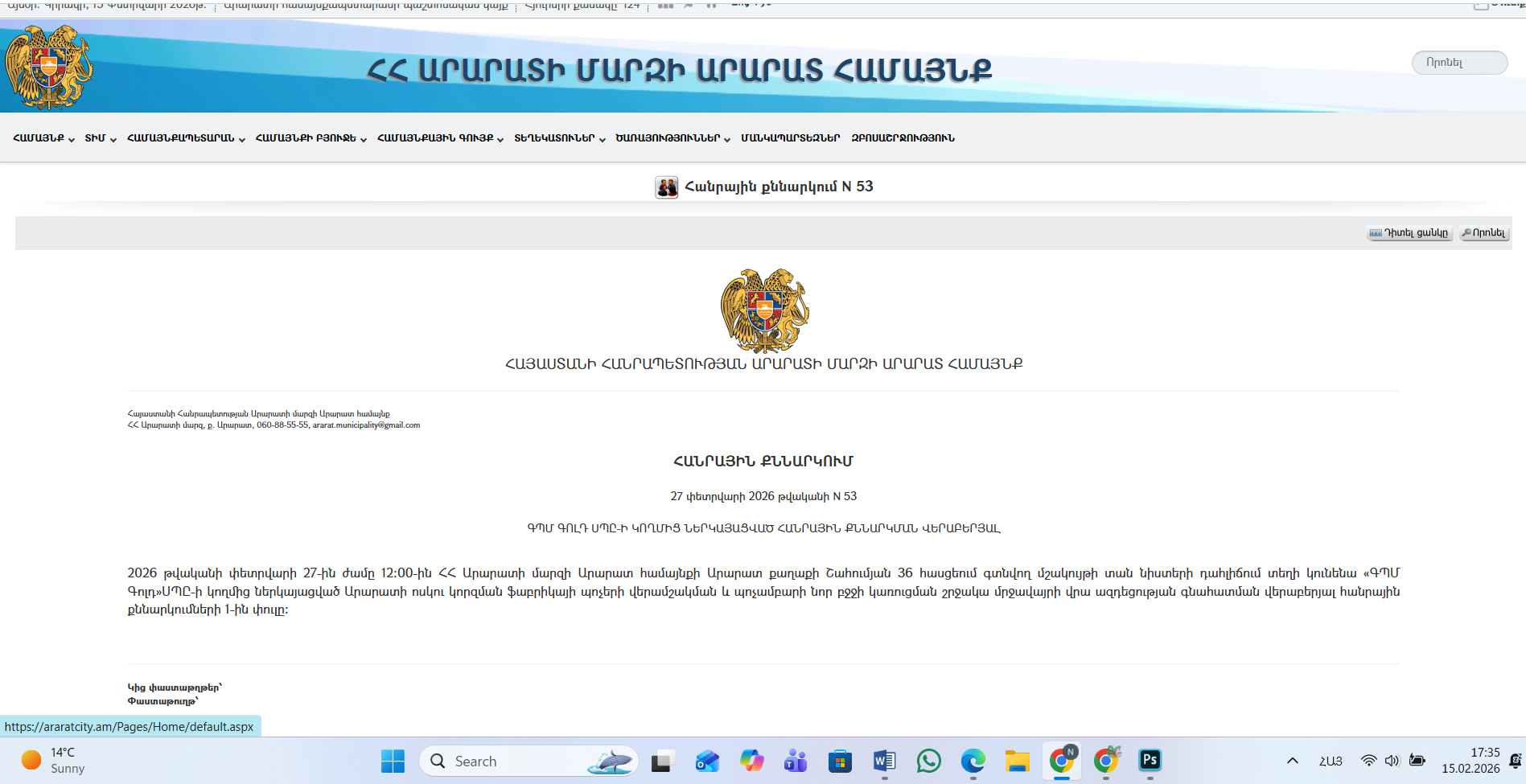1526x784 pixels.
Task: Open Microsoft Word from the taskbar
Action: [x=884, y=761]
